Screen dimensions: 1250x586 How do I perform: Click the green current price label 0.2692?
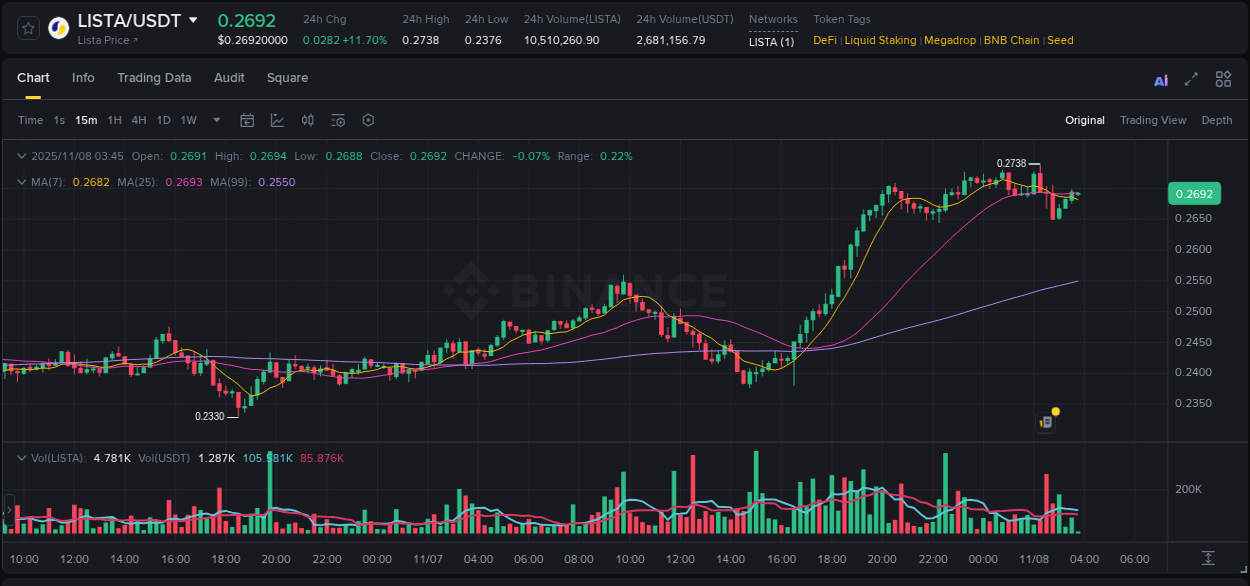pos(1194,193)
